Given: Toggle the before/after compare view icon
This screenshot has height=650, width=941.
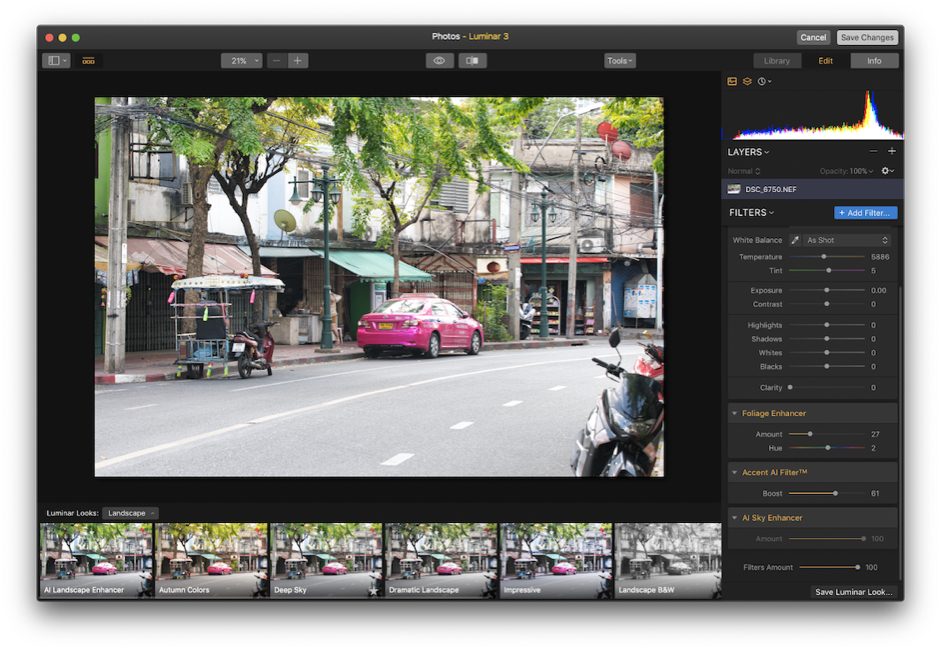Looking at the screenshot, I should (472, 61).
